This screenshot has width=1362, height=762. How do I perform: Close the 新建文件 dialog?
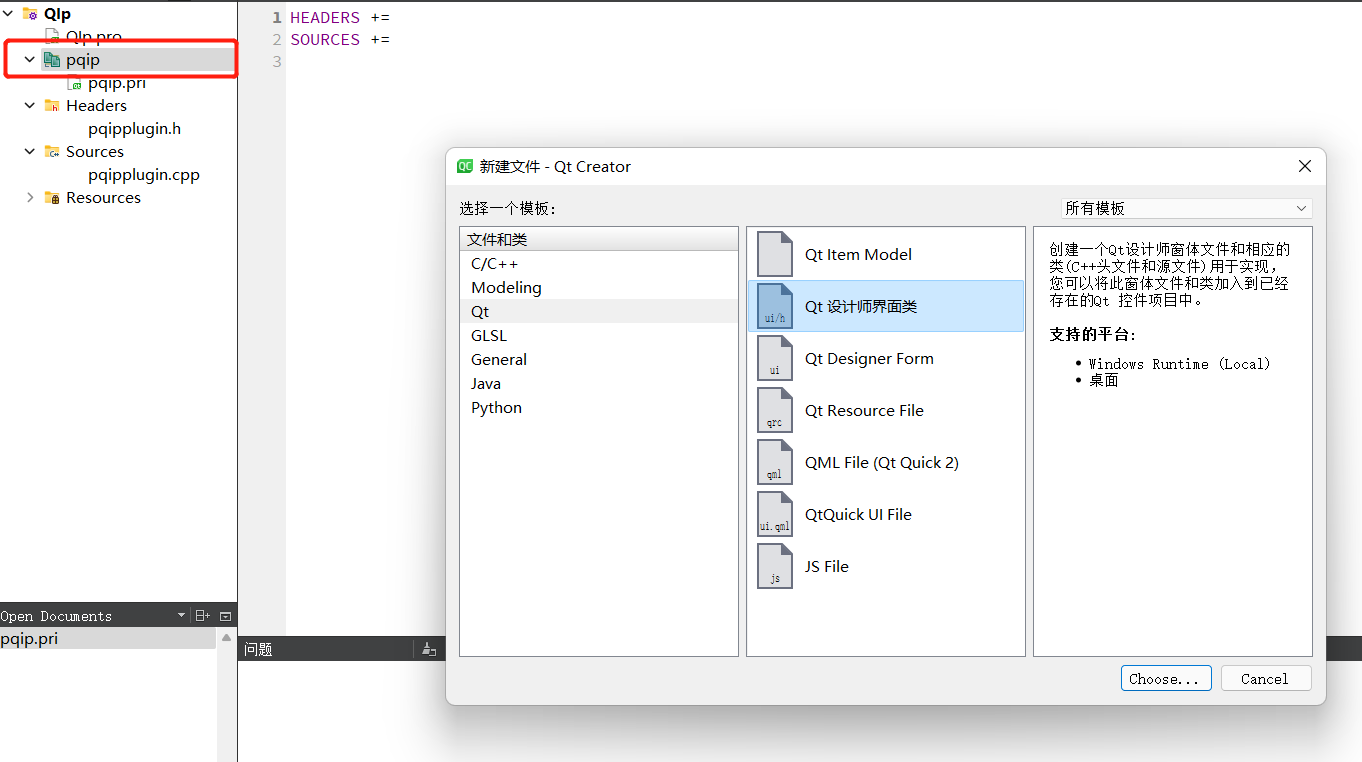[1304, 166]
